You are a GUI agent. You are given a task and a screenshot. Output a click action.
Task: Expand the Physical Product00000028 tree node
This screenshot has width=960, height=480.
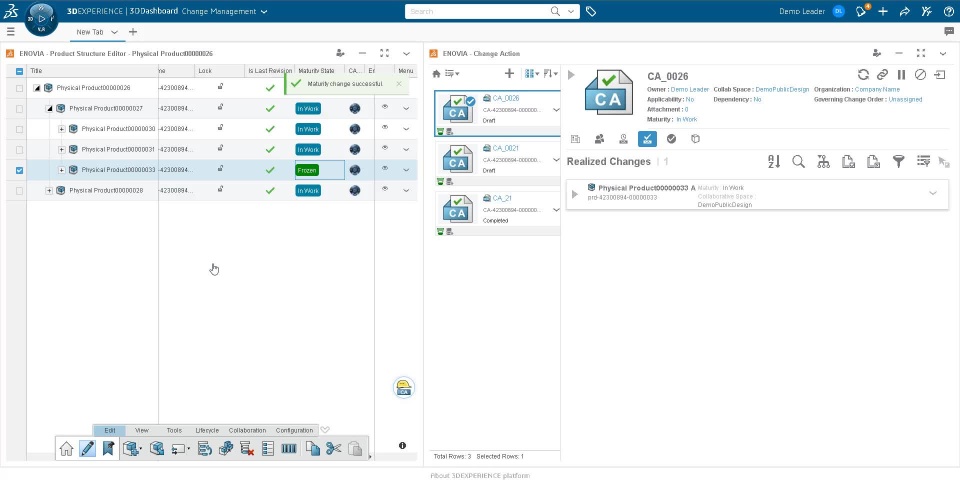pos(49,190)
